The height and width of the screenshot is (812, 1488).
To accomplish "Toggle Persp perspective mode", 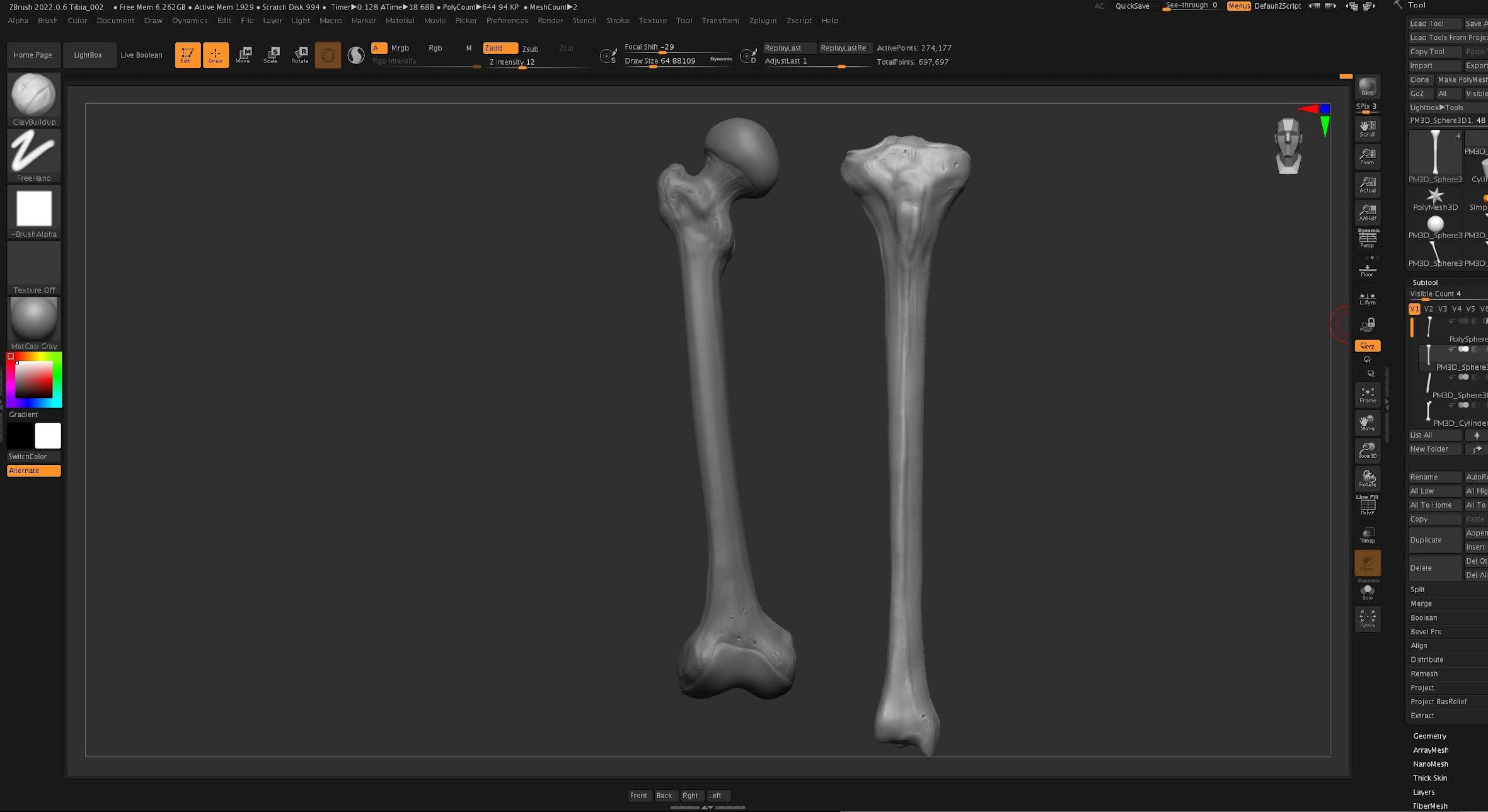I will (1367, 239).
